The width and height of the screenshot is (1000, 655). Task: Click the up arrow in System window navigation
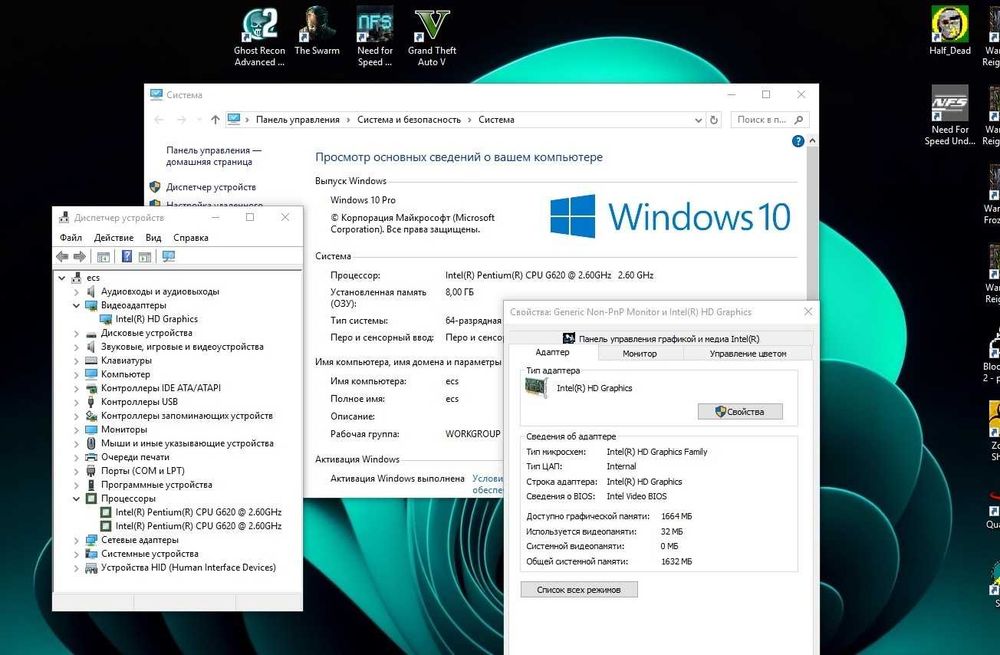pos(215,120)
